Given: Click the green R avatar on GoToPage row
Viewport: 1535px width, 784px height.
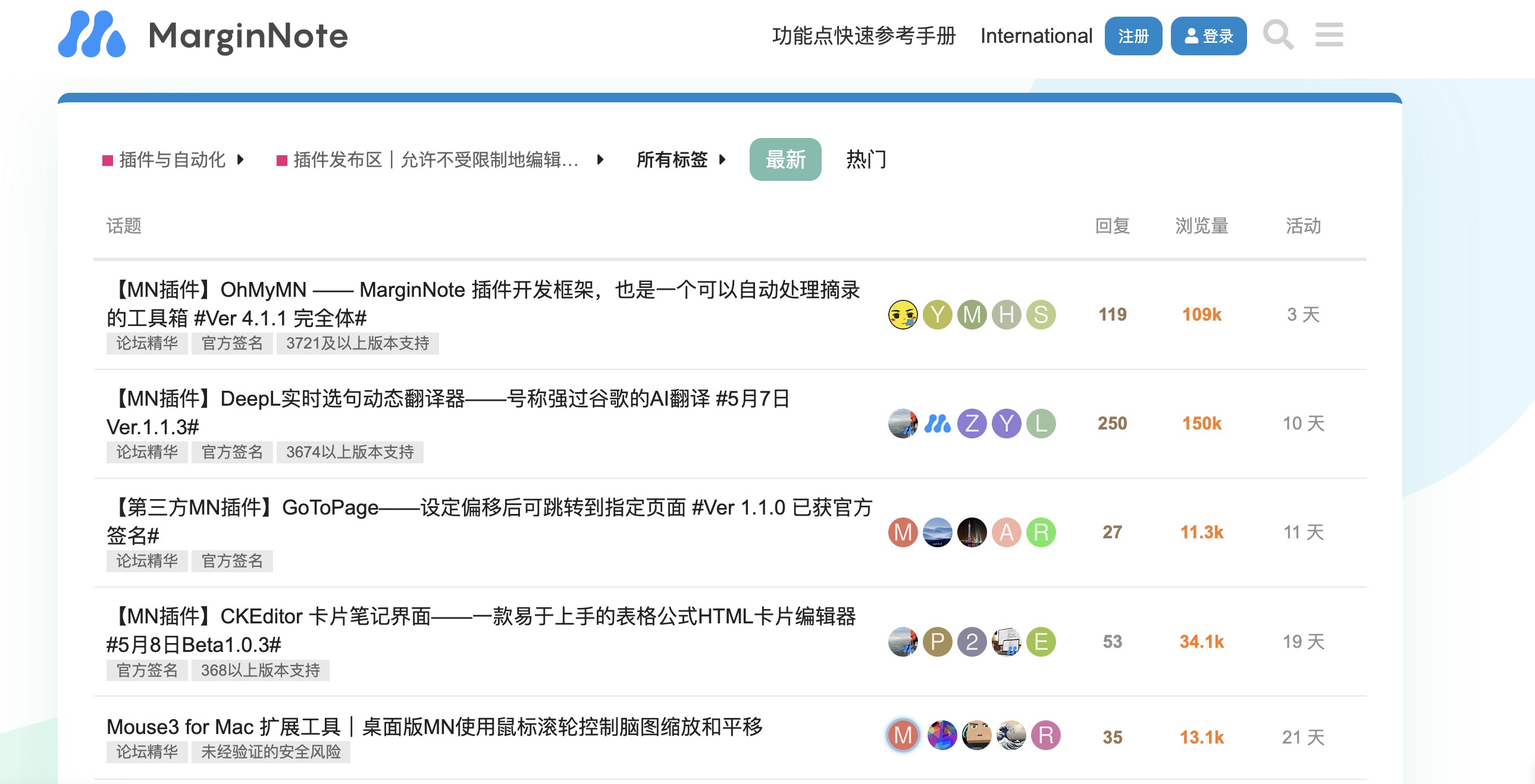Looking at the screenshot, I should click(1041, 532).
